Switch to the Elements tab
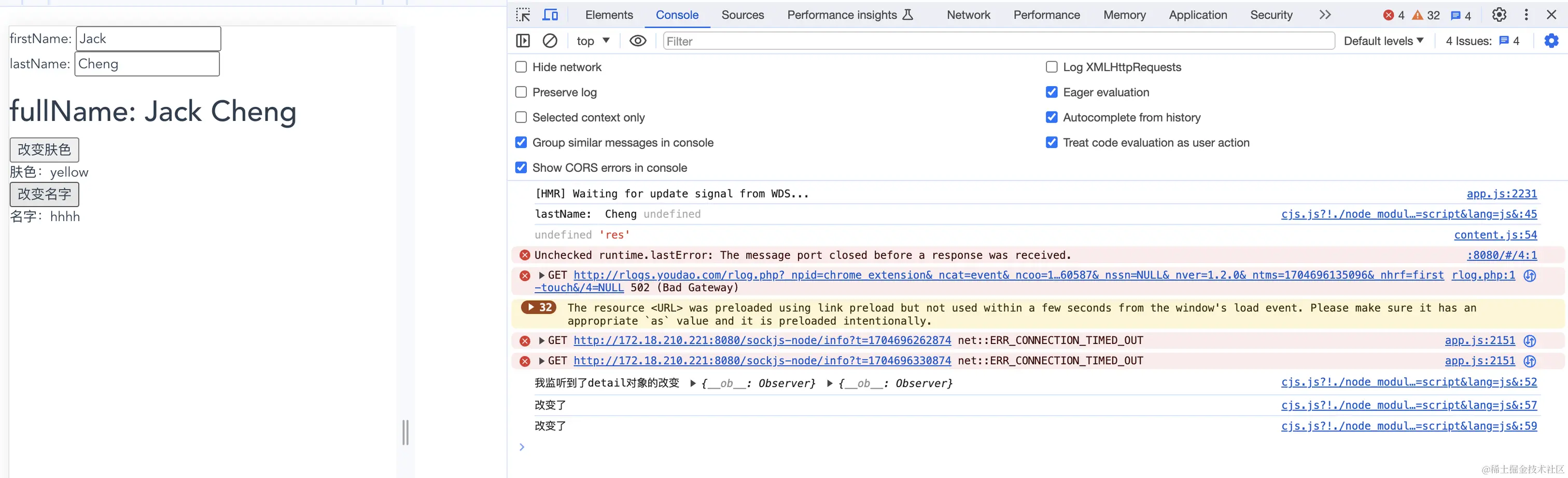 [x=609, y=15]
